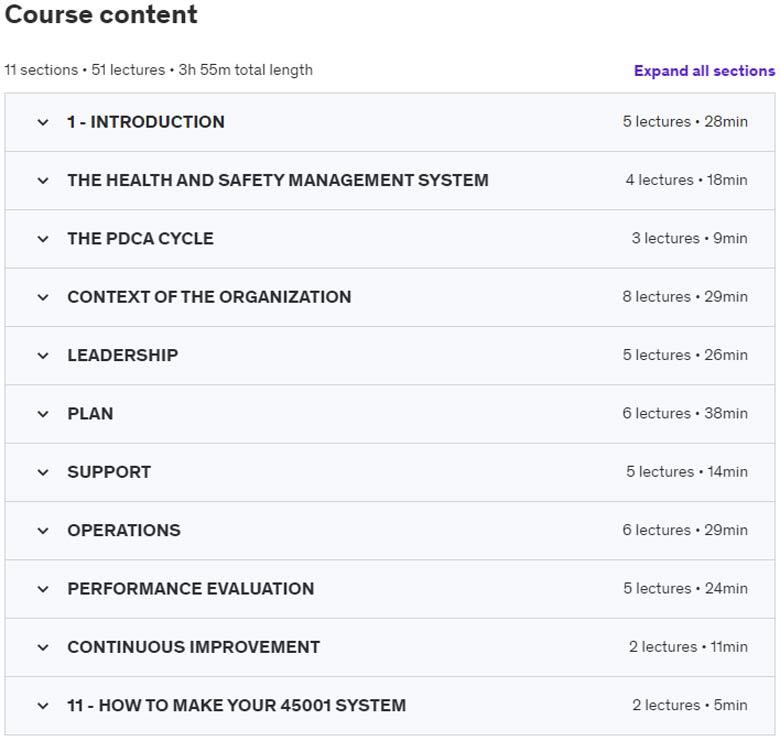
Task: Open the 1 - INTRODUCTION section title
Action: coord(146,122)
